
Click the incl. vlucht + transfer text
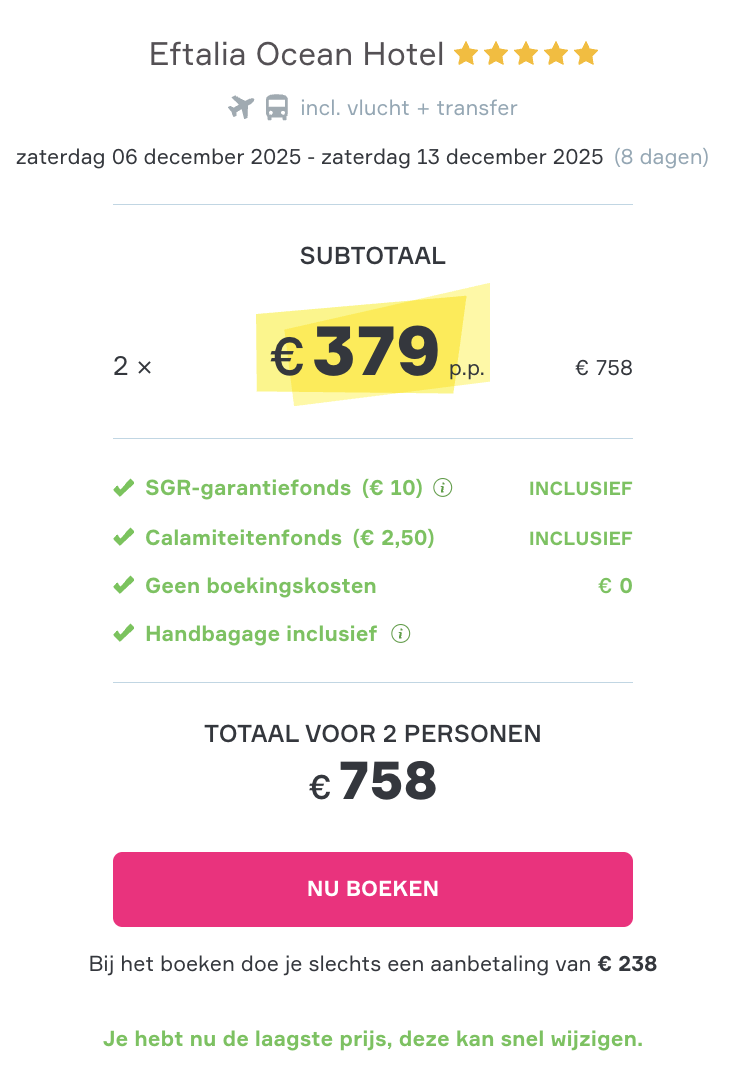pos(408,107)
